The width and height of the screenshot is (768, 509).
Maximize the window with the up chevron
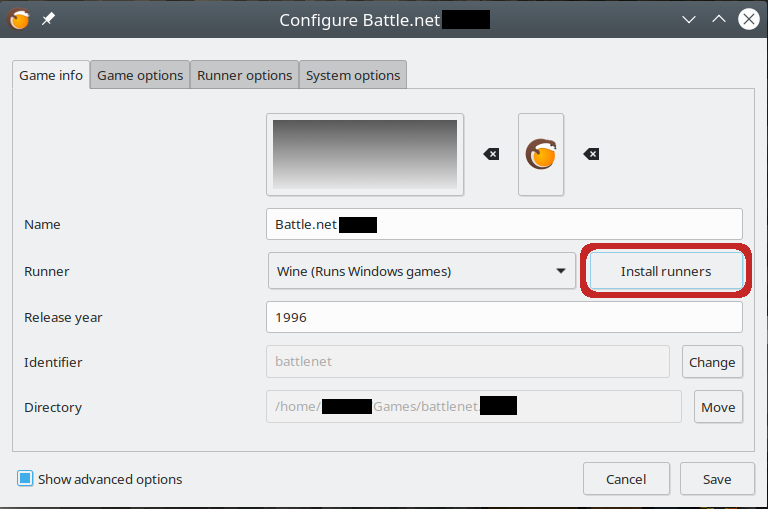[719, 20]
